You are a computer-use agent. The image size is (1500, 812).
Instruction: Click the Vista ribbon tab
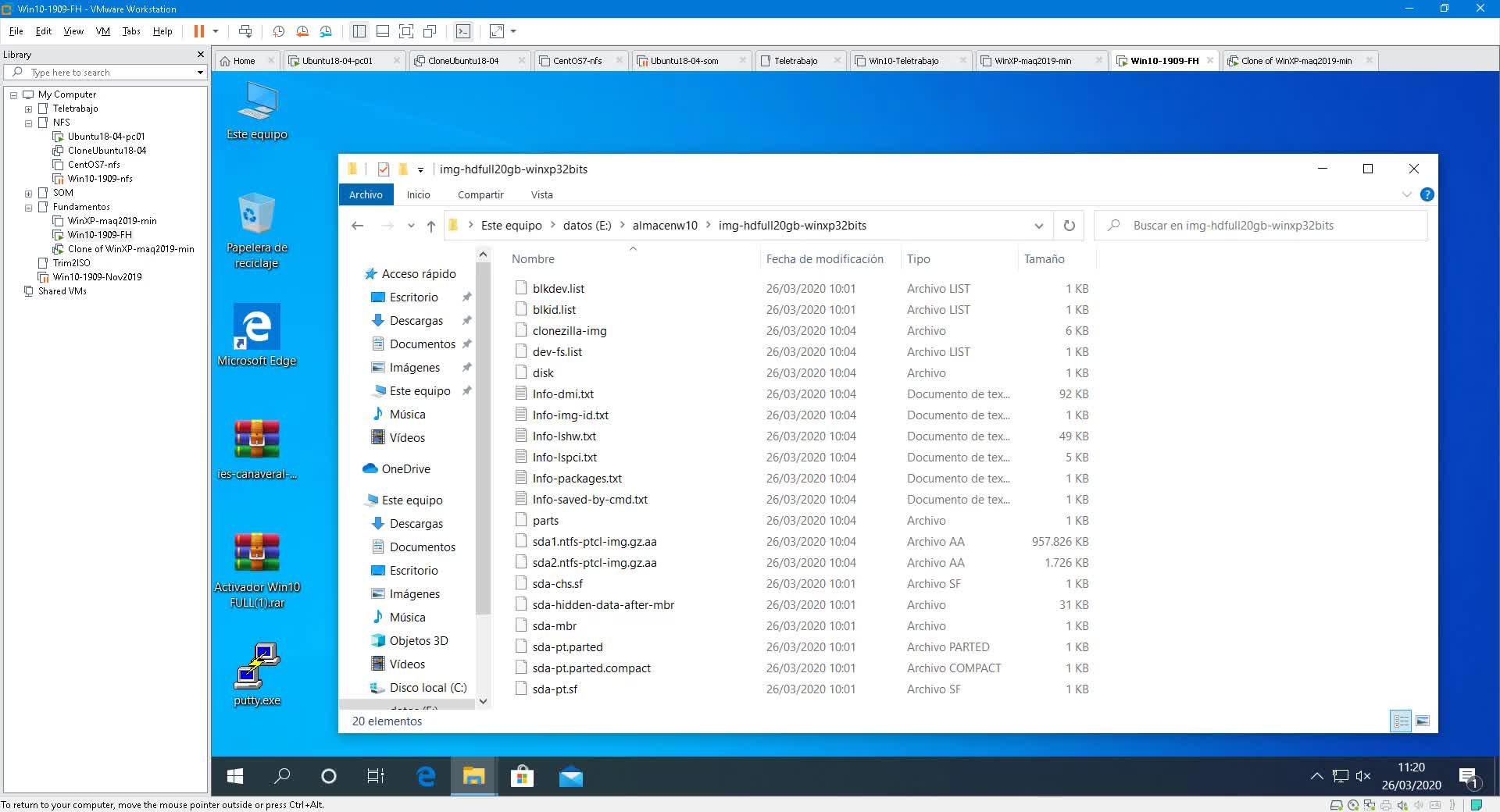pos(541,194)
